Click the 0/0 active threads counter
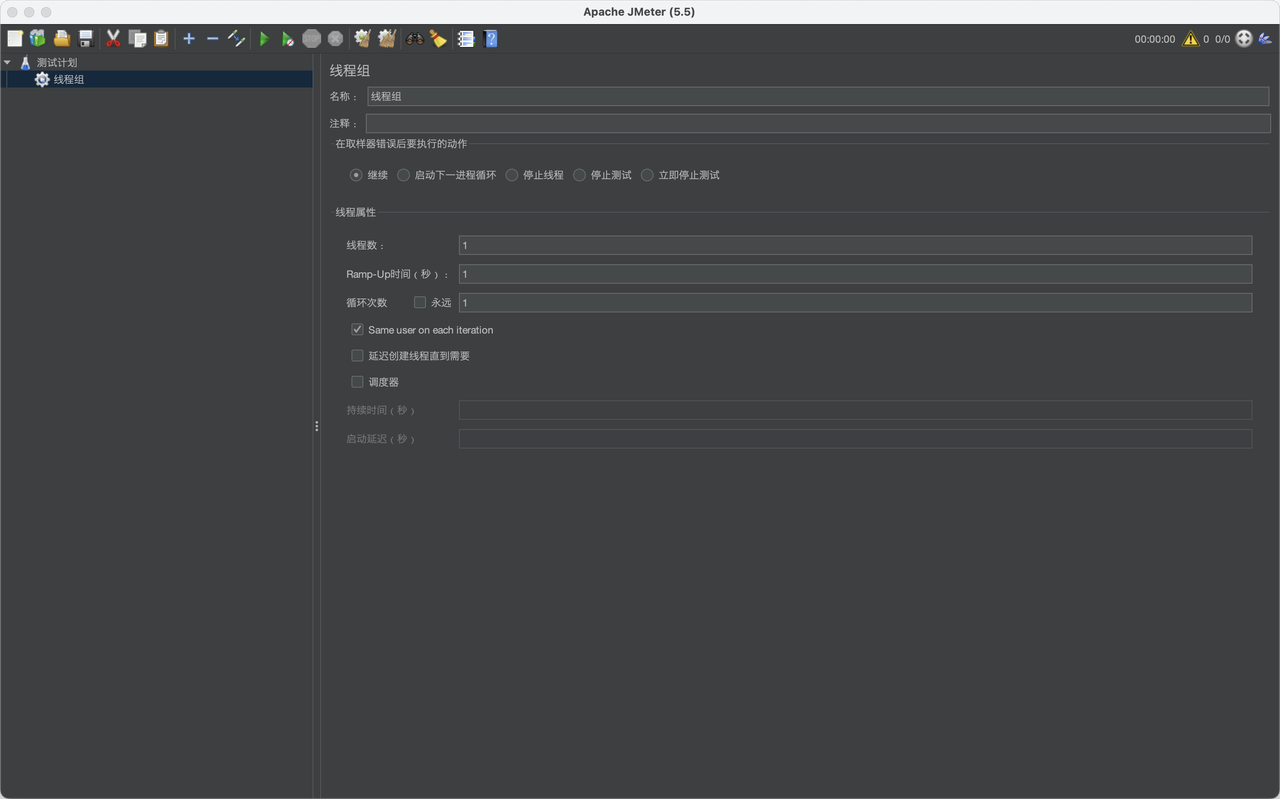1280x799 pixels. pos(1222,39)
